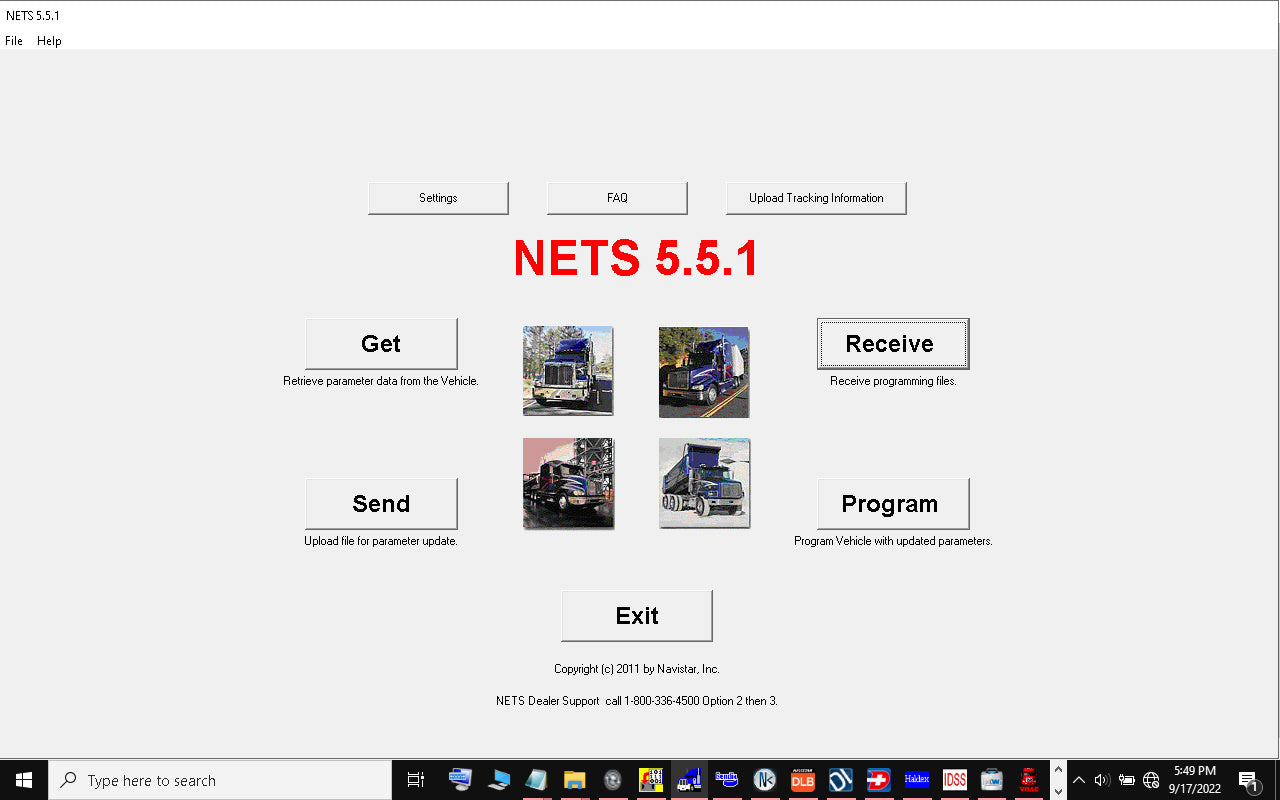Open File Explorer folder icon in taskbar
The image size is (1280, 800).
(x=574, y=780)
